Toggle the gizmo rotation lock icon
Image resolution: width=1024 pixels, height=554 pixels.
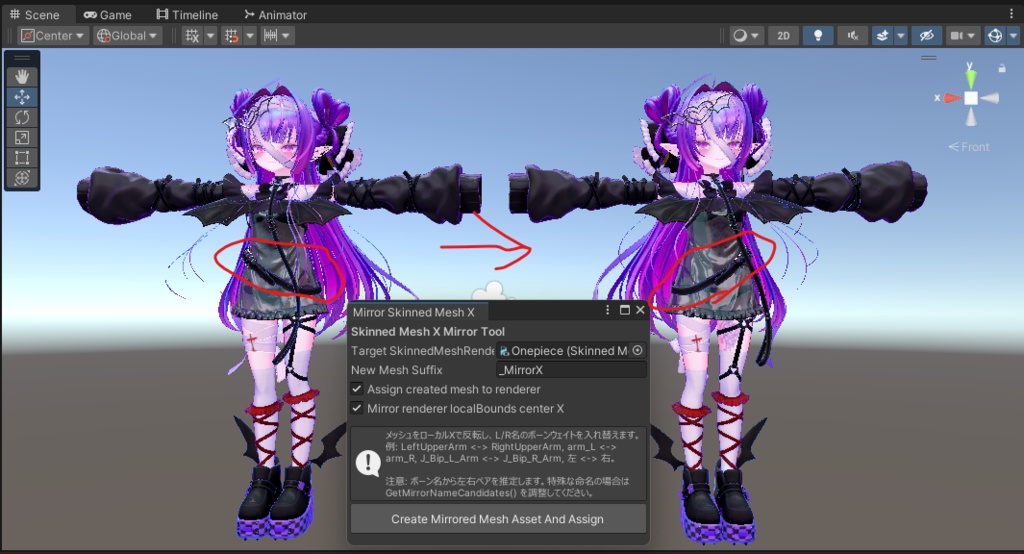[1002, 68]
